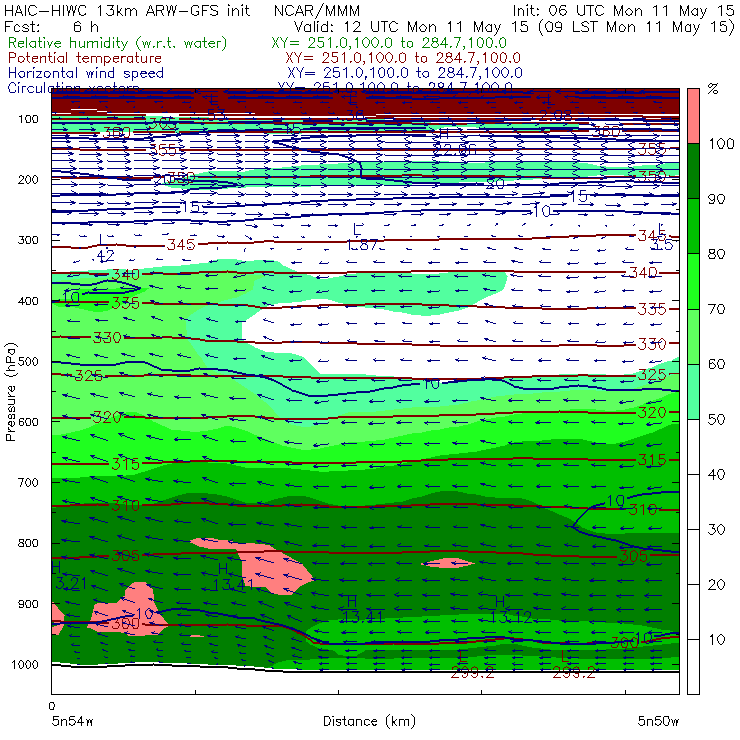The width and height of the screenshot is (740, 740).
Task: Click the '3.21' wind maximum value
Action: (71, 584)
